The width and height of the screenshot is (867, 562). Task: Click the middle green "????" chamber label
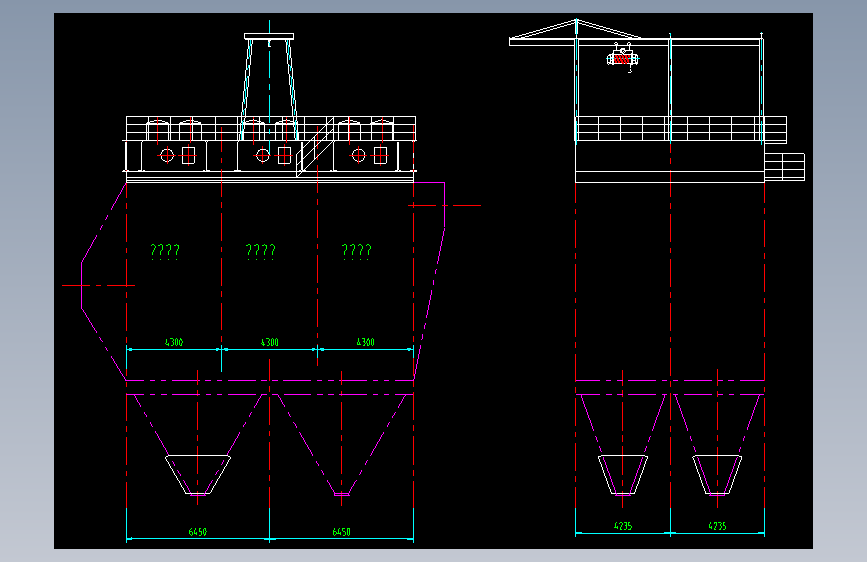click(260, 252)
